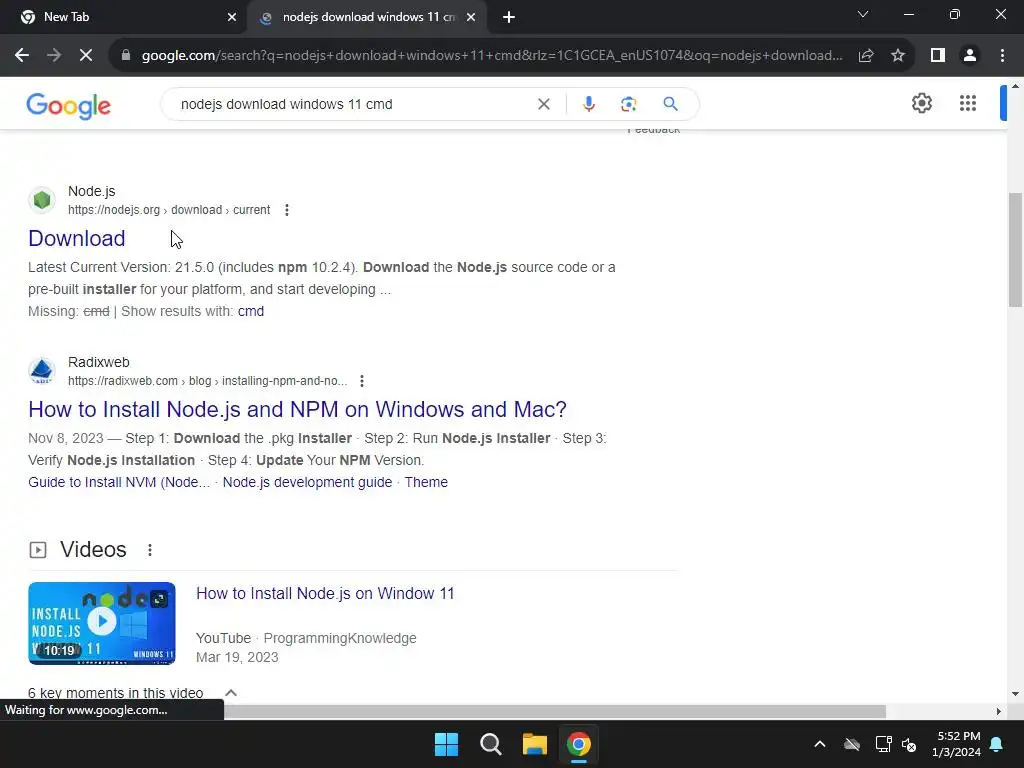The image size is (1024, 768).
Task: Open the Chrome side panel
Action: click(938, 56)
